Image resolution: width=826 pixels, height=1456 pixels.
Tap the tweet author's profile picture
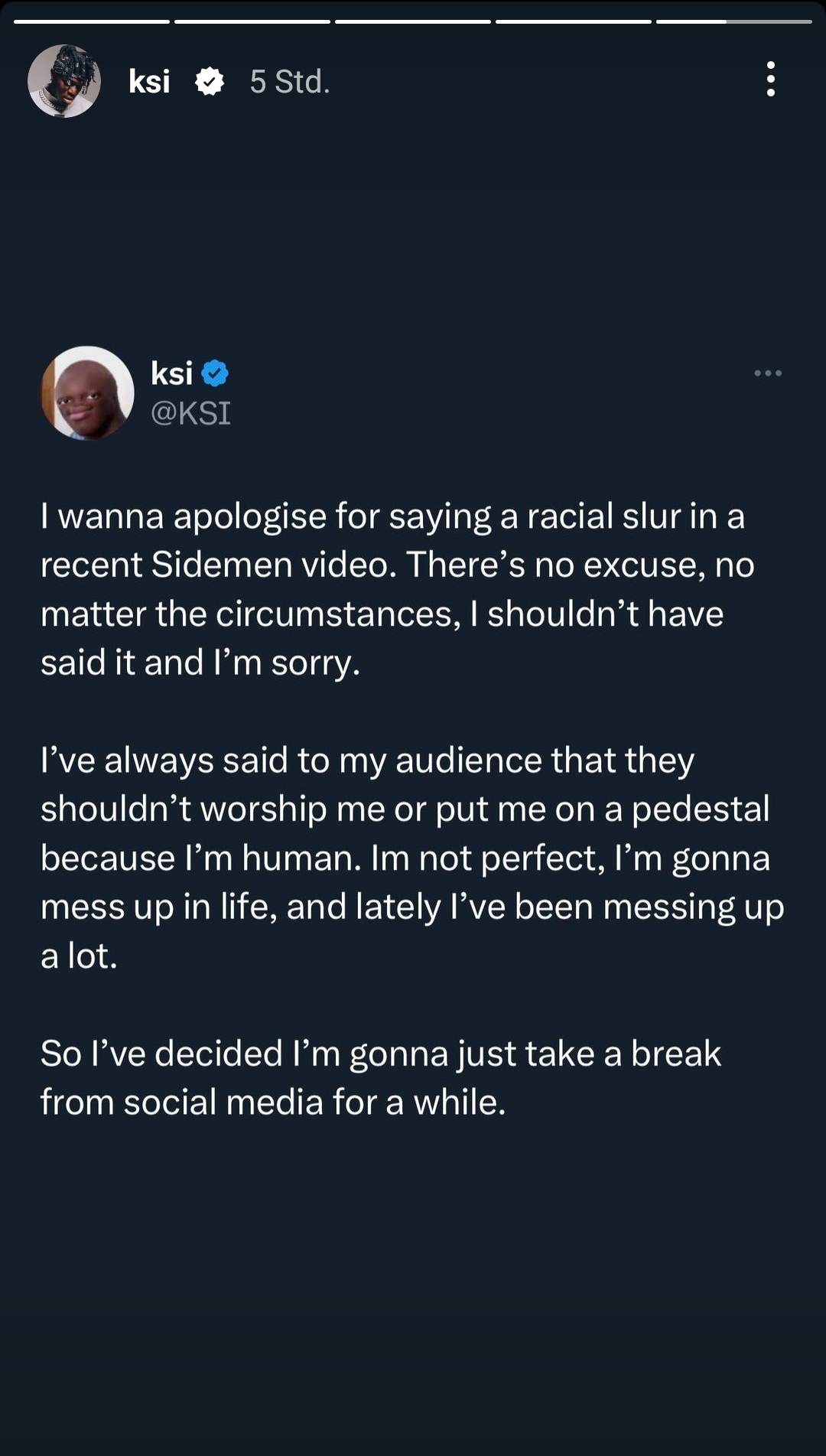(87, 393)
